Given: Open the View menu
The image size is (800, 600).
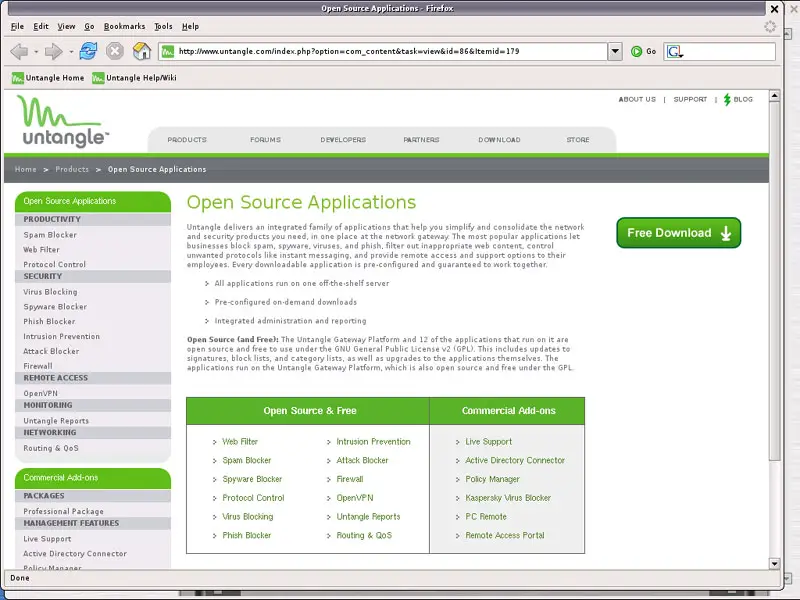Looking at the screenshot, I should tap(66, 27).
